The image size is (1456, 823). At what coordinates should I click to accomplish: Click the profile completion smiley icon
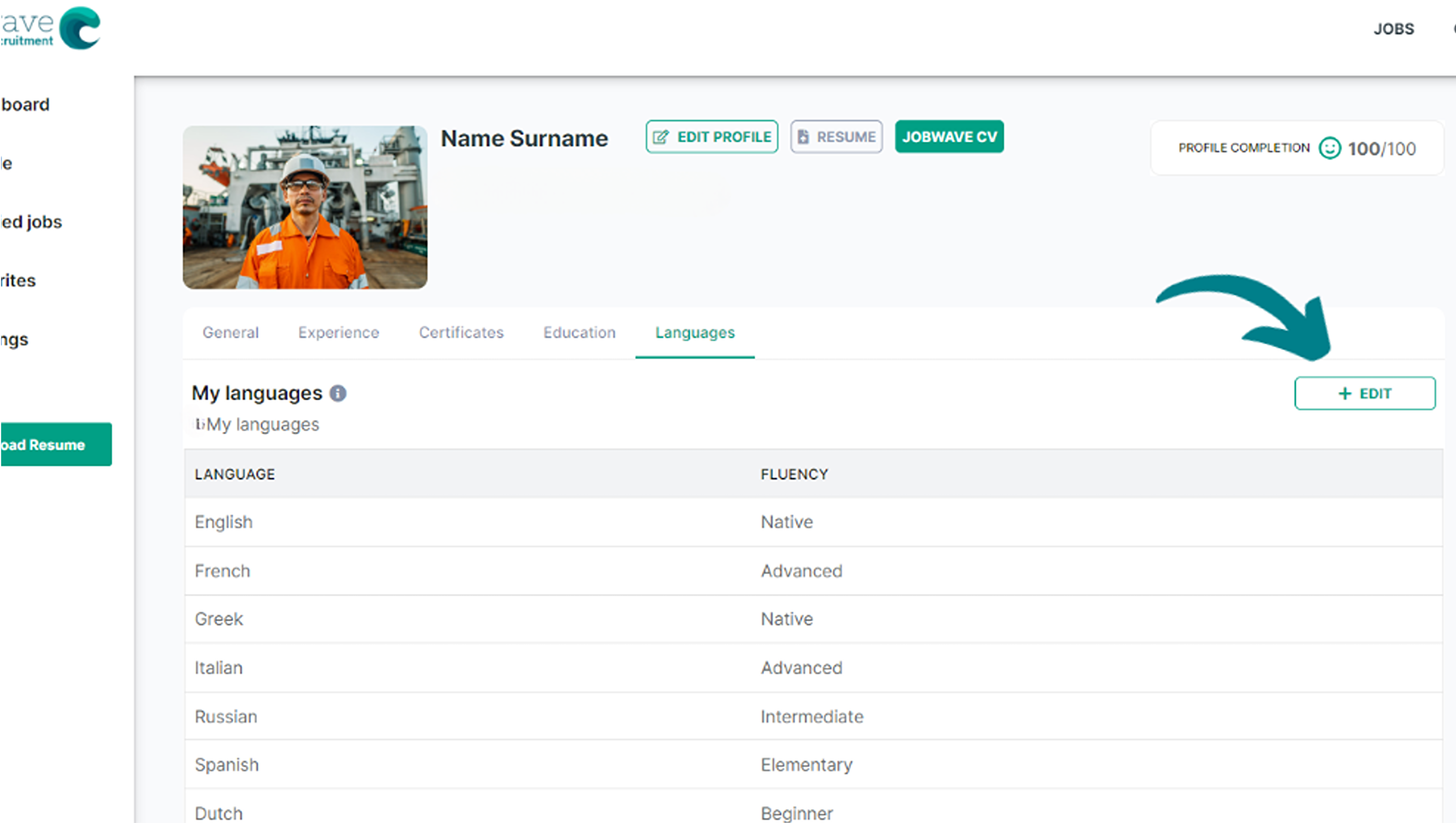click(1330, 148)
